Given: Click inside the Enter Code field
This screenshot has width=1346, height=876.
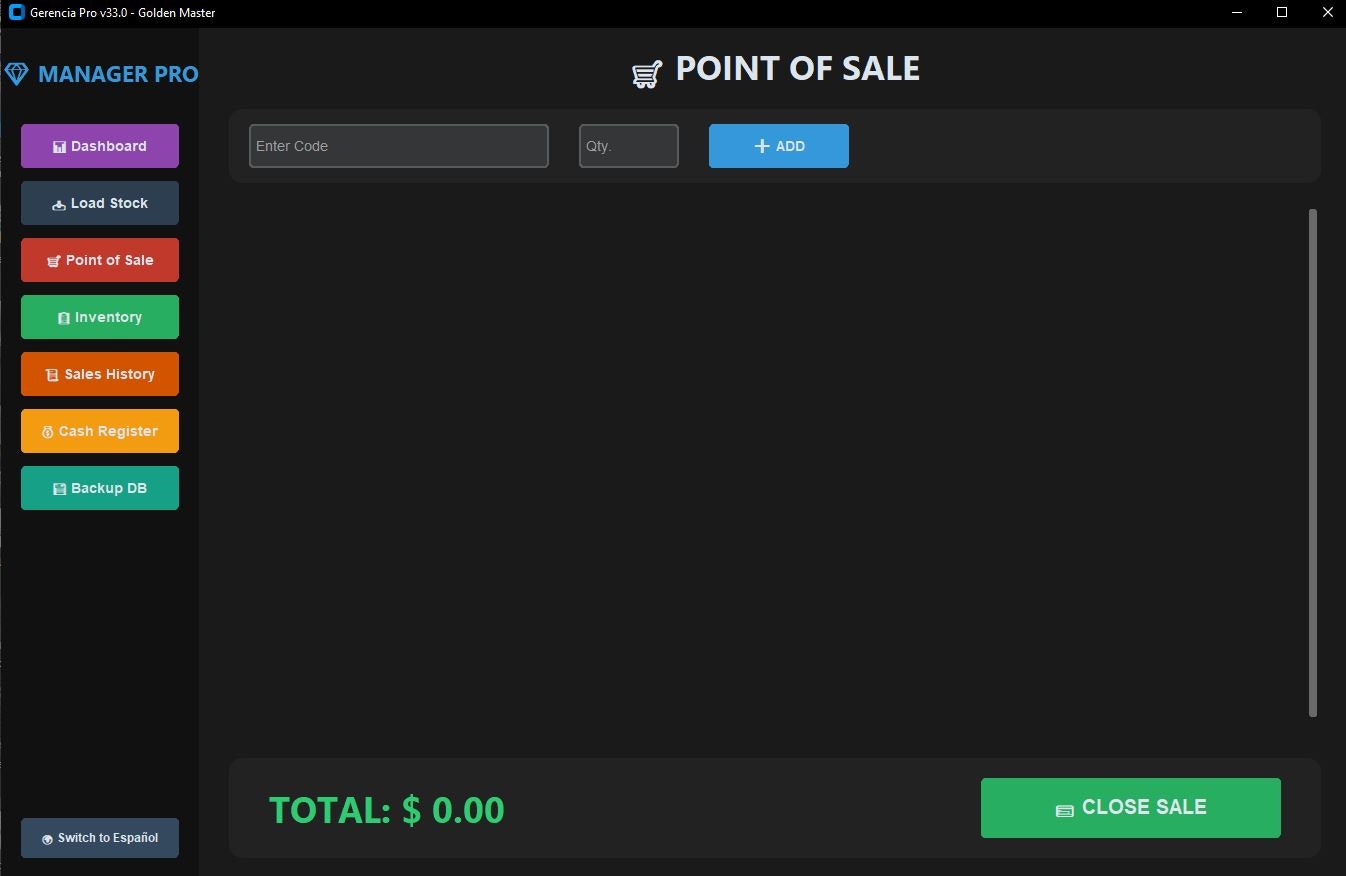Looking at the screenshot, I should [398, 146].
